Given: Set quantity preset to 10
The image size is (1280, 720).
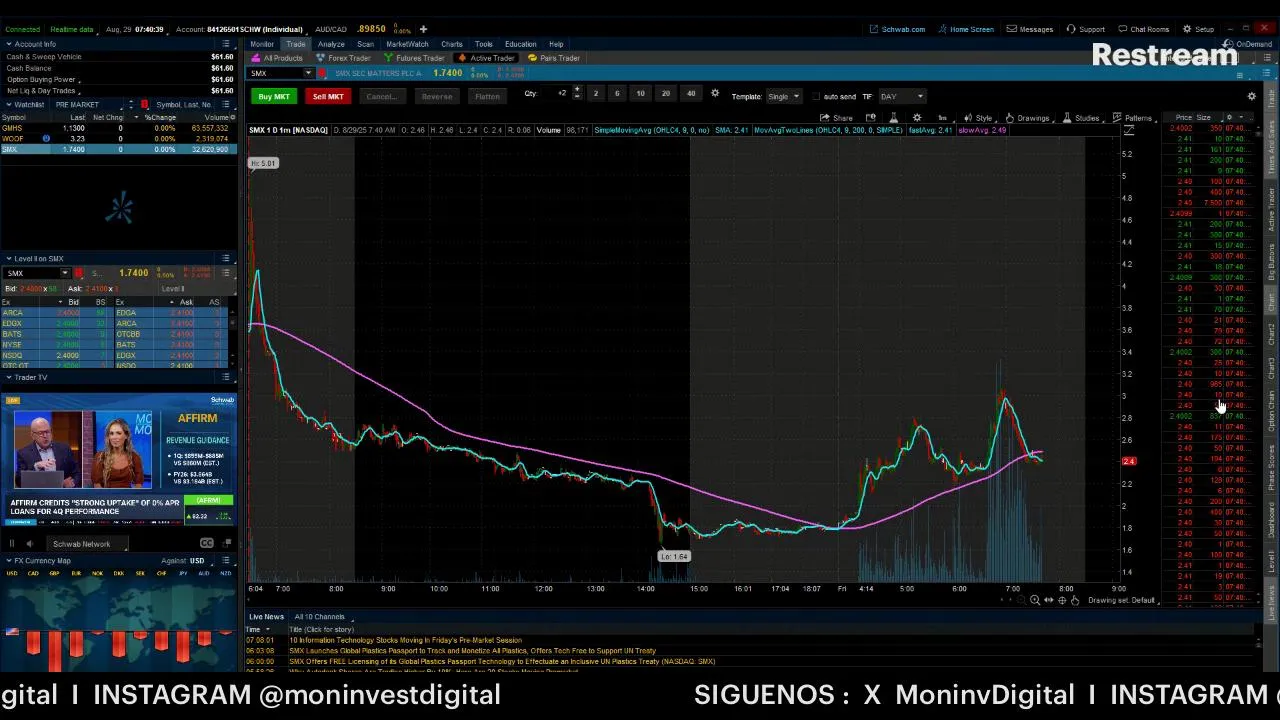Looking at the screenshot, I should click(640, 94).
